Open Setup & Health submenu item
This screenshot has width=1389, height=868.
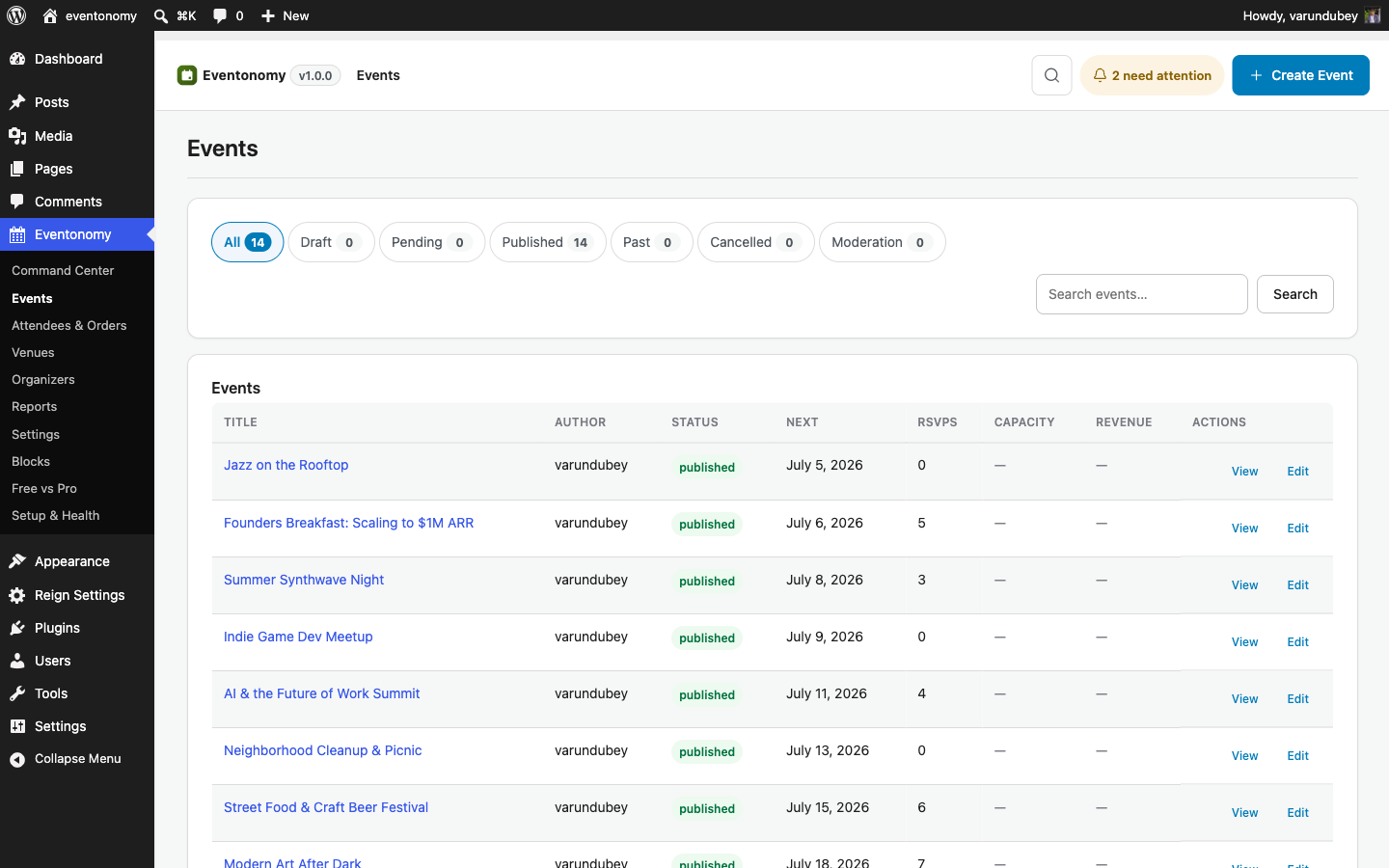click(x=56, y=516)
